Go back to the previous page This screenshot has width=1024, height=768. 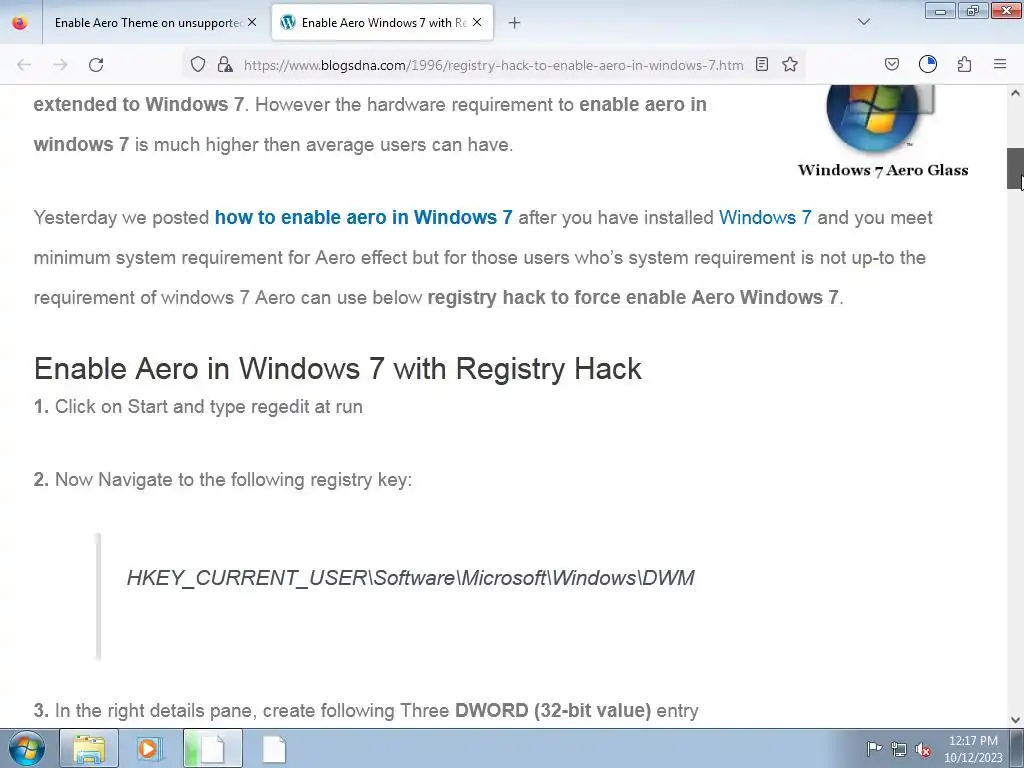(24, 65)
